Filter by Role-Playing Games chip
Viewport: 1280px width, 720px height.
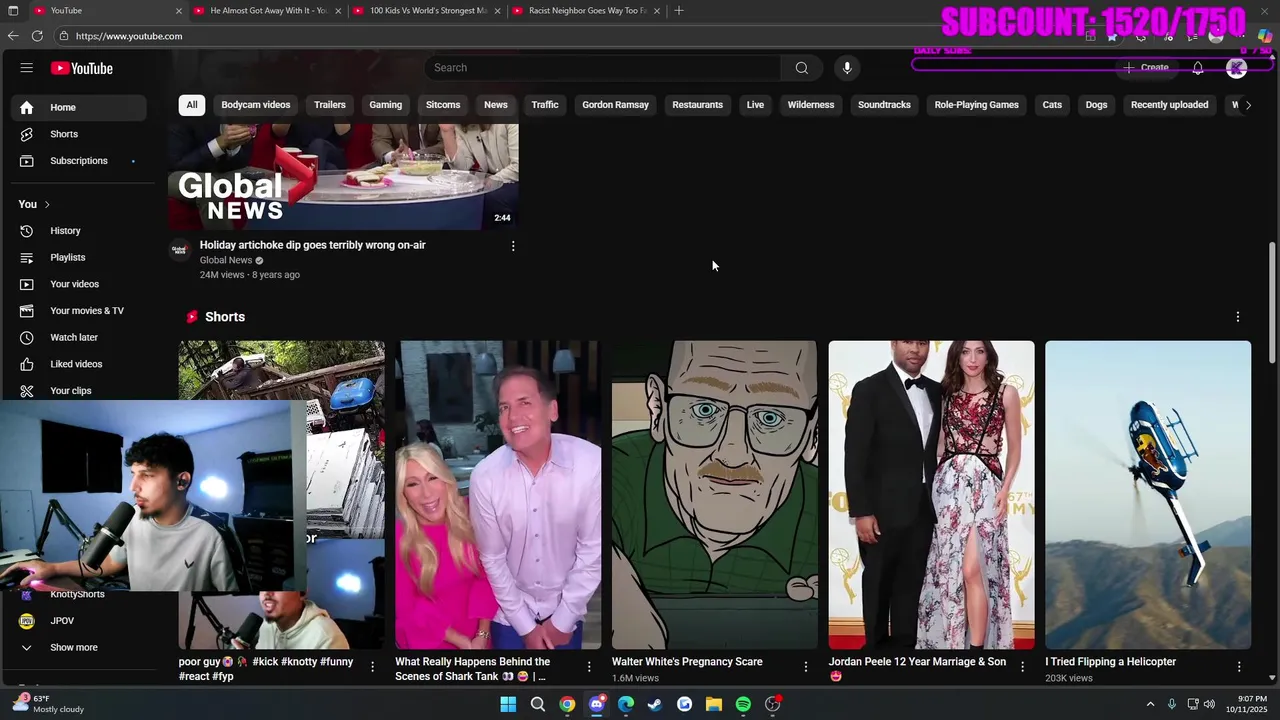point(976,105)
